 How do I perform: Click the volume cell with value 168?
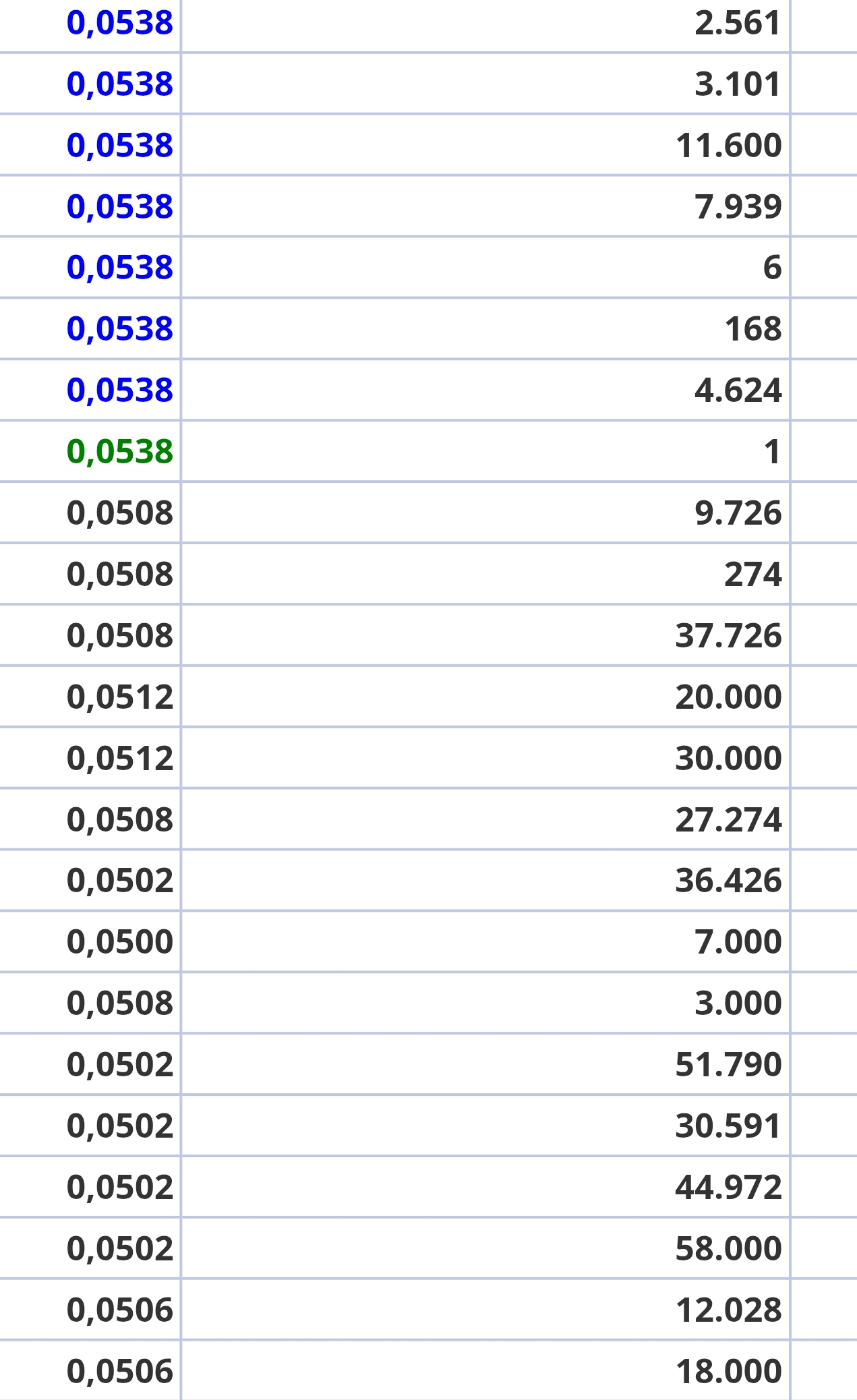click(x=752, y=329)
